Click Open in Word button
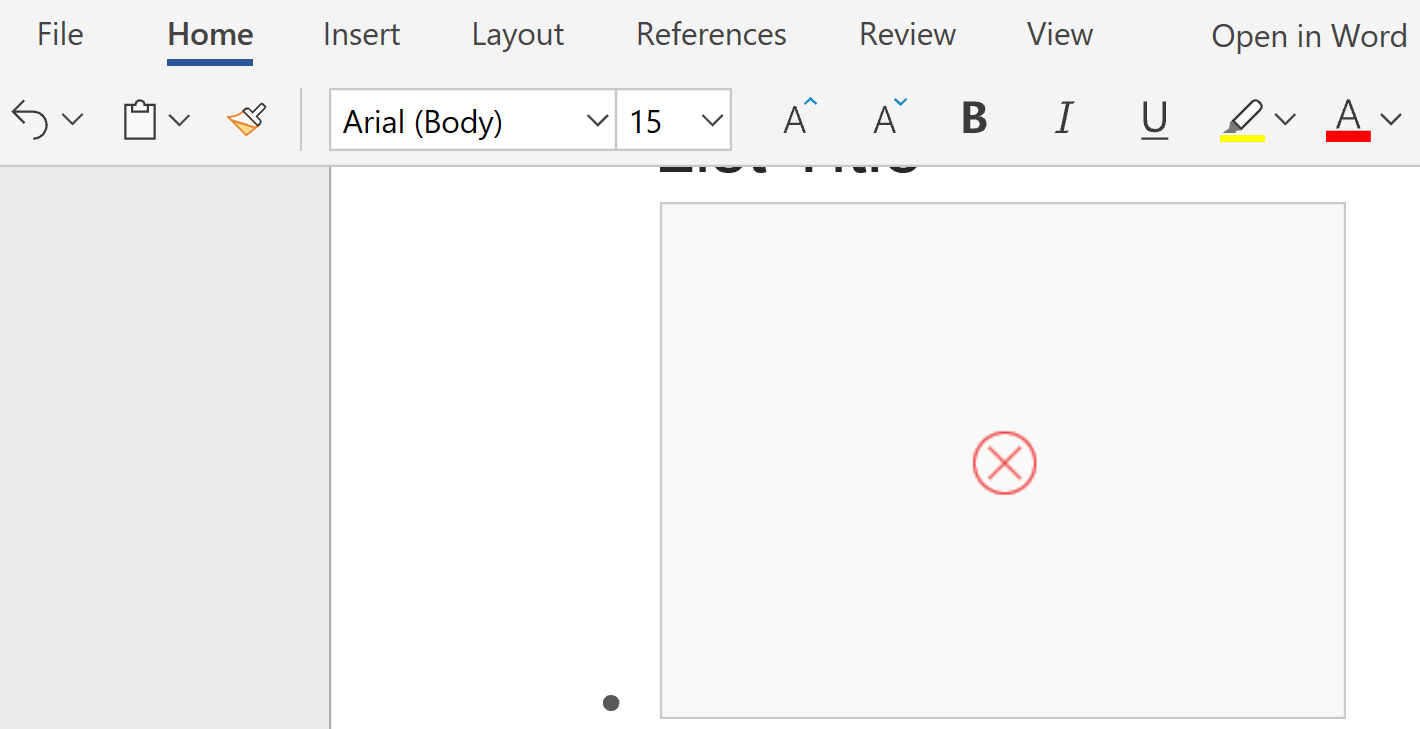This screenshot has height=729, width=1420. coord(1309,37)
